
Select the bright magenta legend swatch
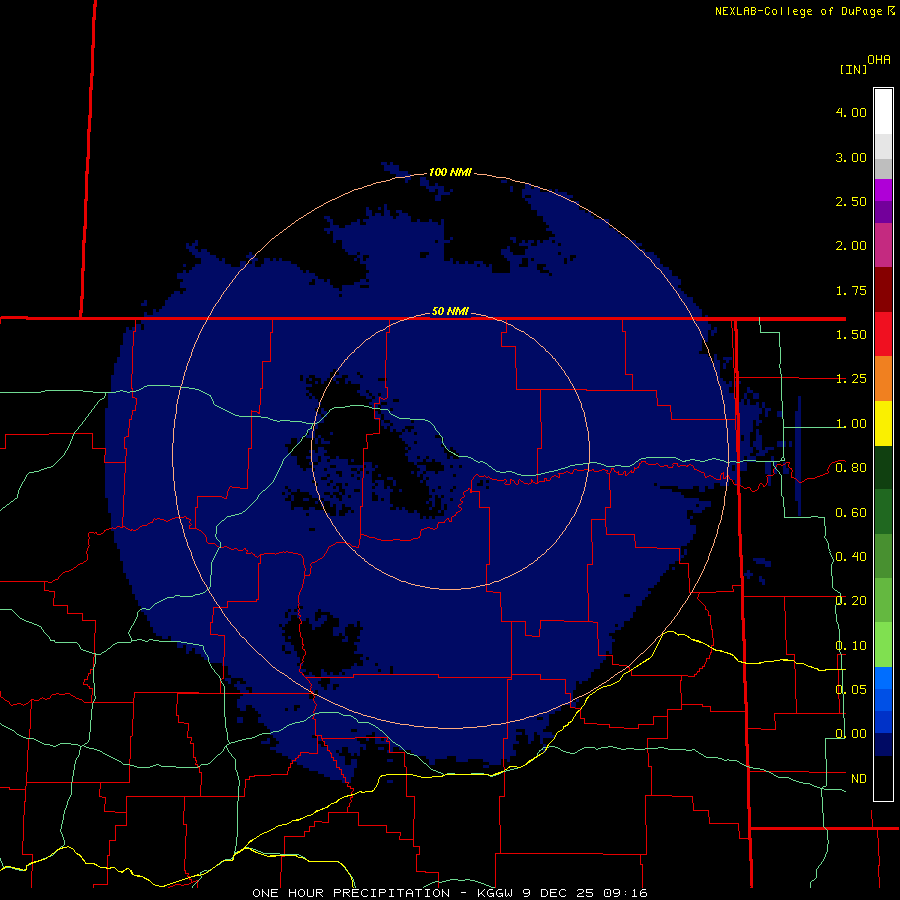pyautogui.click(x=883, y=190)
